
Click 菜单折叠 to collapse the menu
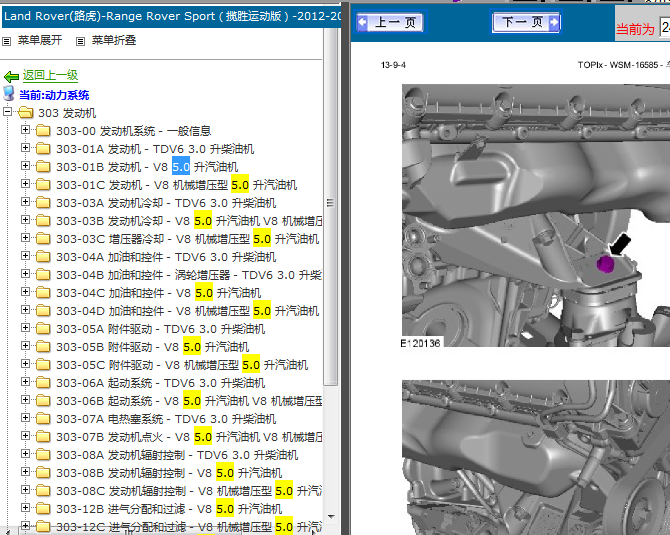click(x=114, y=41)
